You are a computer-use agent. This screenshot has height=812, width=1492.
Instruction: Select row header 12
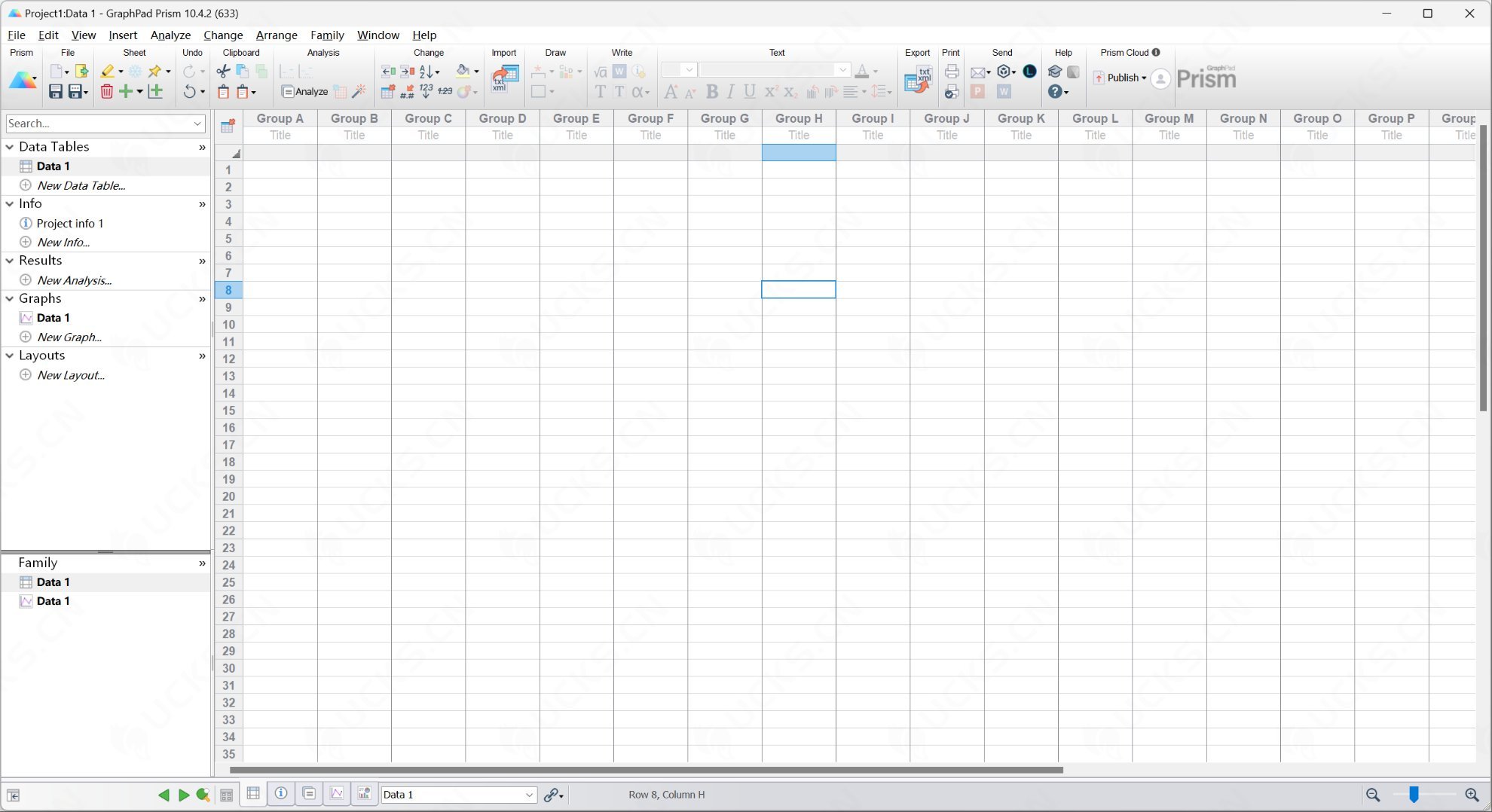point(228,359)
